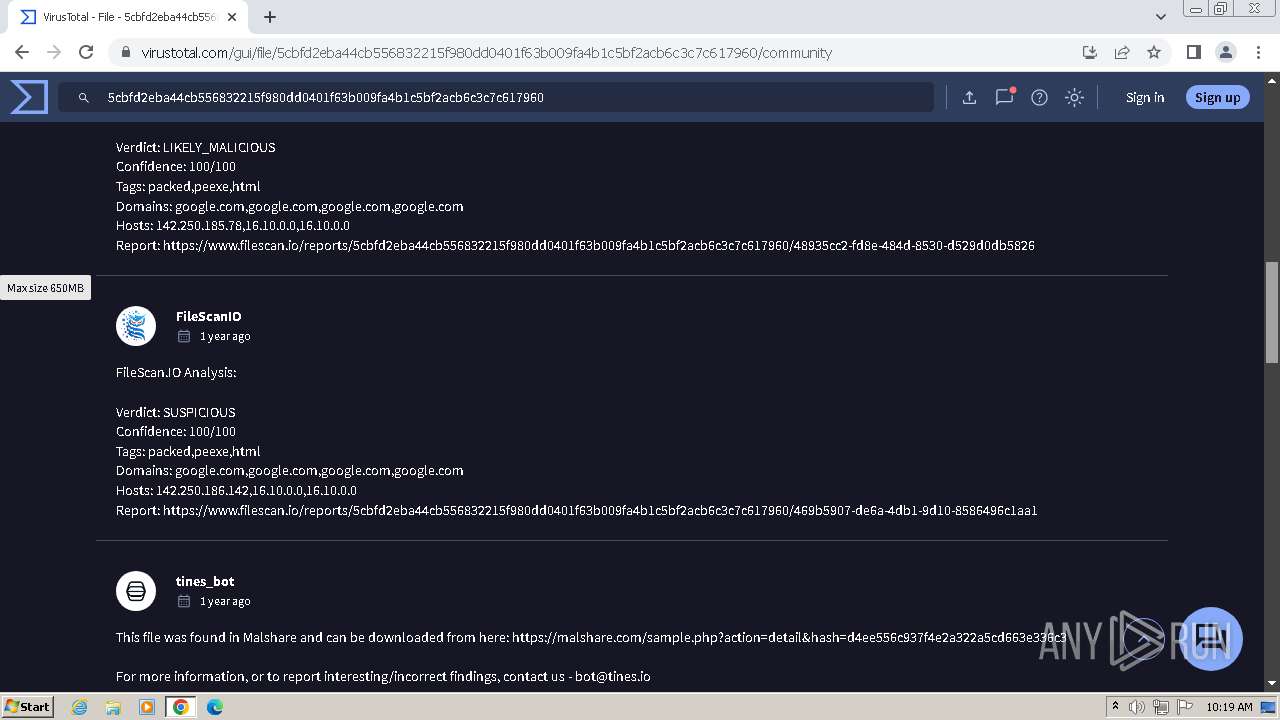Open first FileScanIO report link ending 0db5826

point(598,245)
